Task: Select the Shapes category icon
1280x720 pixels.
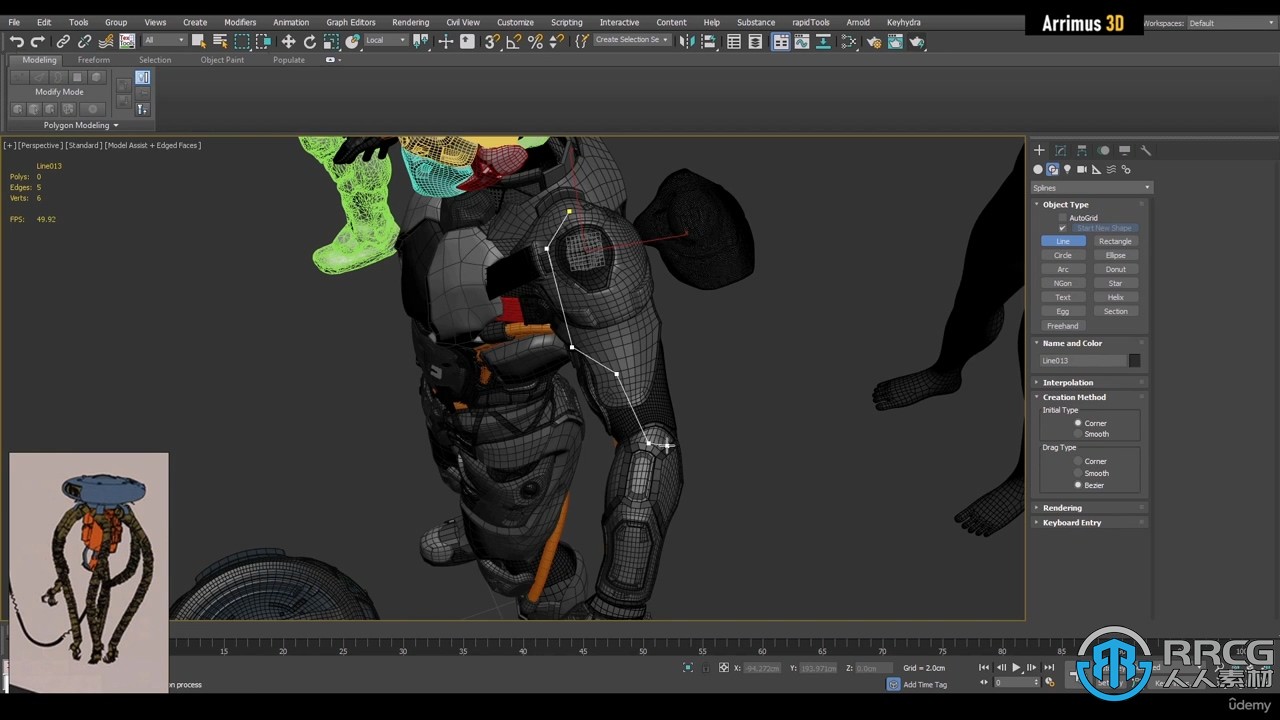Action: pos(1052,169)
